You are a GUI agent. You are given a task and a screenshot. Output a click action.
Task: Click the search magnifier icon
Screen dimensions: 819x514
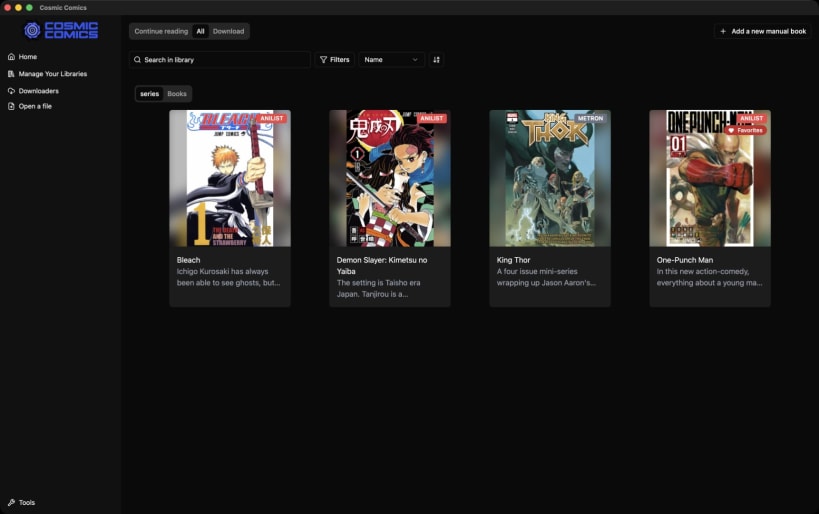(x=137, y=60)
